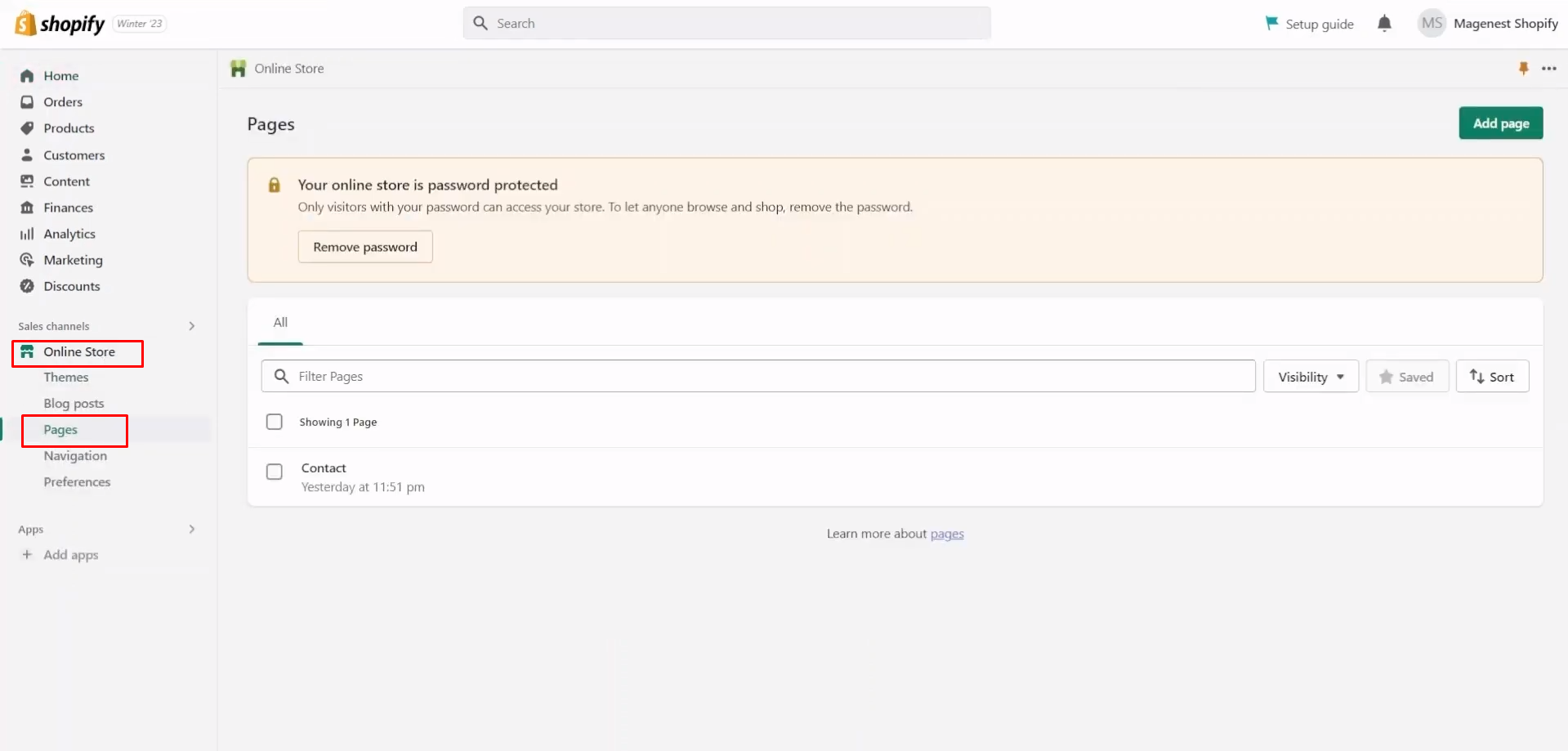Image resolution: width=1568 pixels, height=751 pixels.
Task: Click the magnifier icon in Filter Pages field
Action: tap(281, 376)
